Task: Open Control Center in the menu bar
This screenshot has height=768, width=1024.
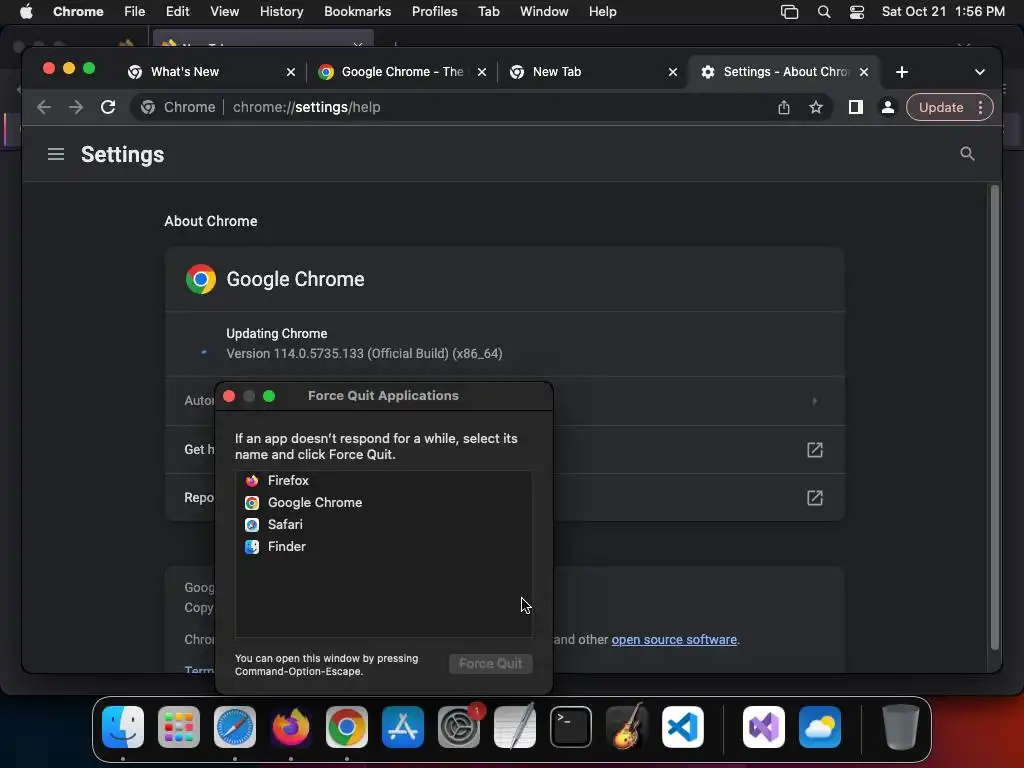Action: 857,12
